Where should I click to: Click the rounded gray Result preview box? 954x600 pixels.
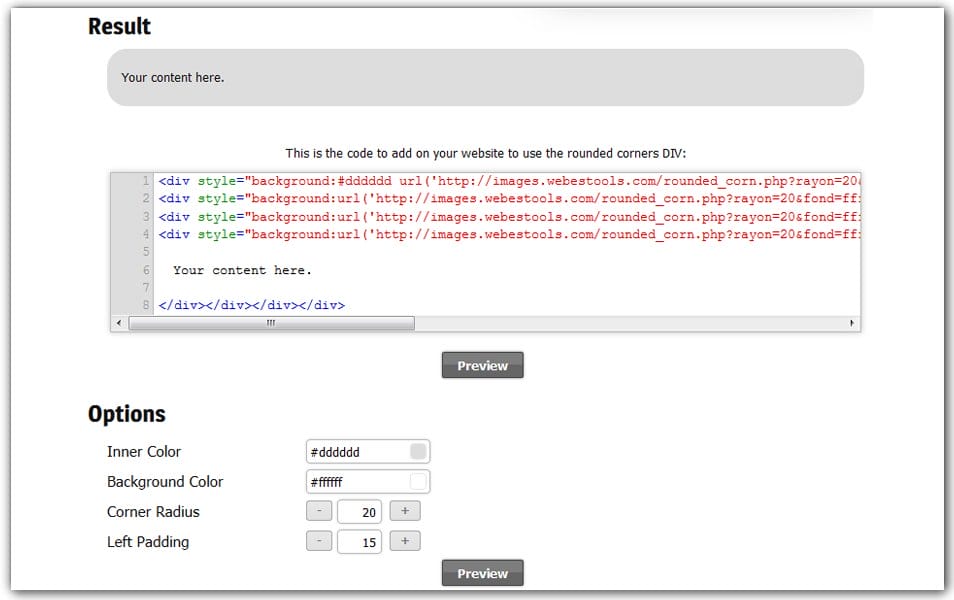(485, 77)
